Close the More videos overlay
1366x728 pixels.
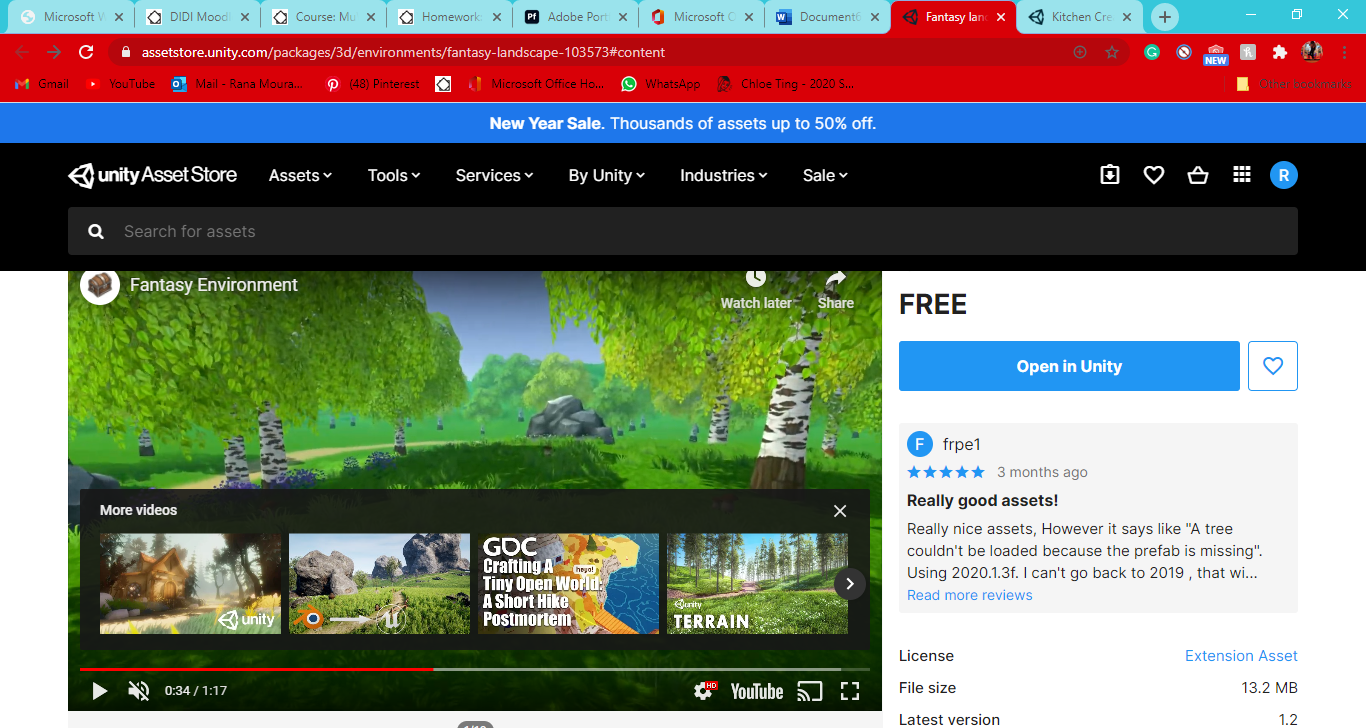(840, 511)
